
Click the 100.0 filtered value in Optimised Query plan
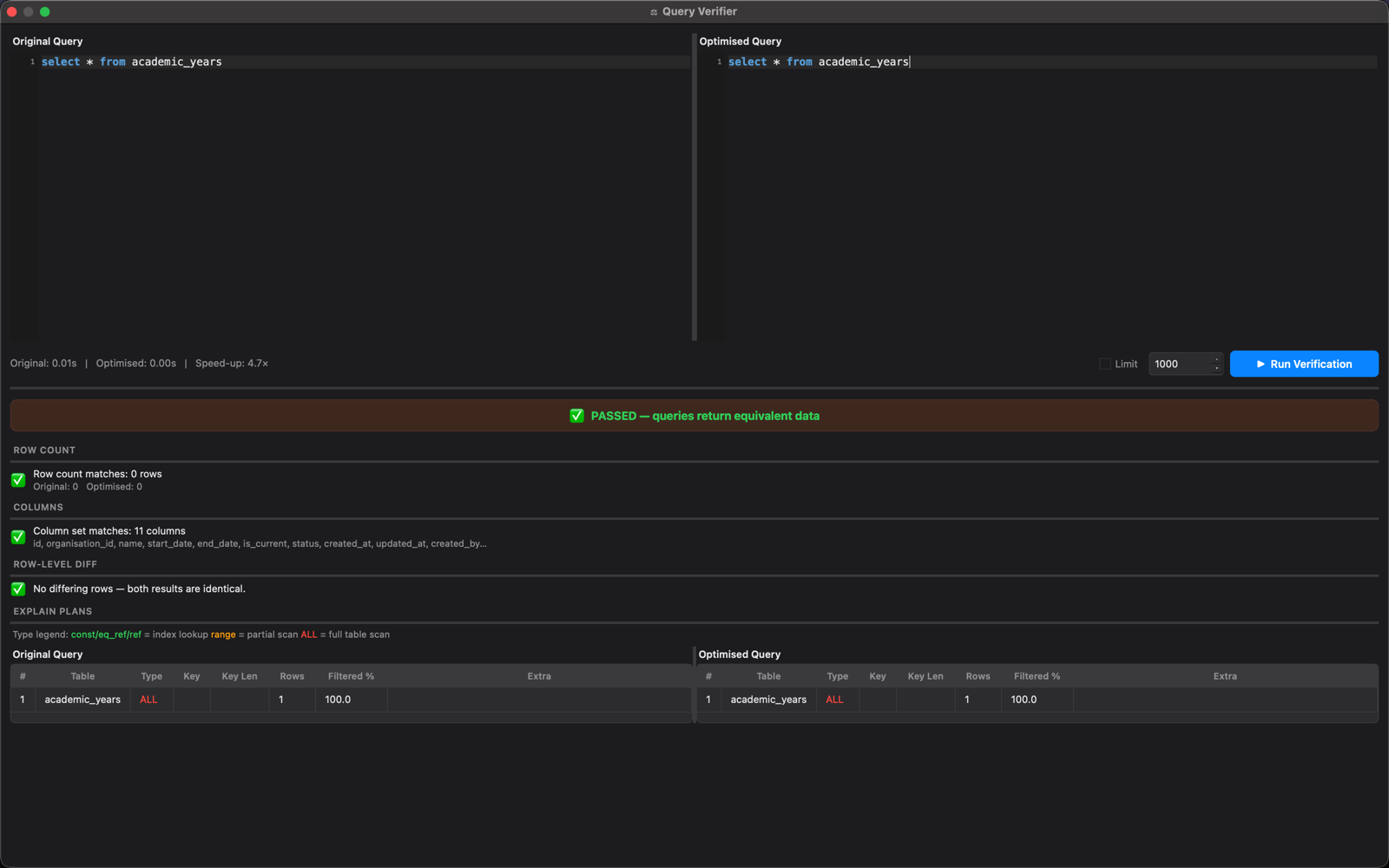[1024, 700]
